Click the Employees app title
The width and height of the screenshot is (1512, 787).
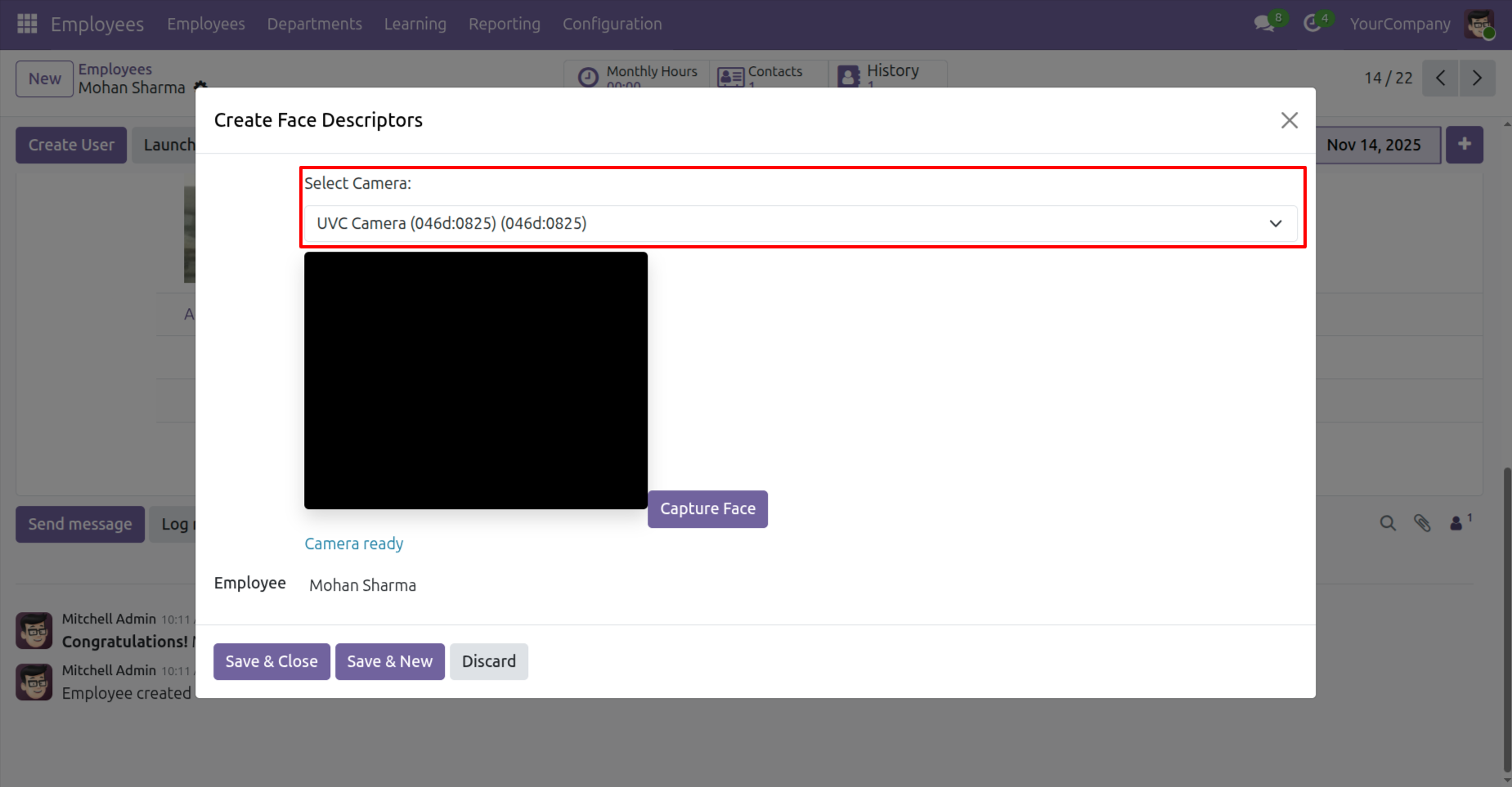pyautogui.click(x=97, y=24)
